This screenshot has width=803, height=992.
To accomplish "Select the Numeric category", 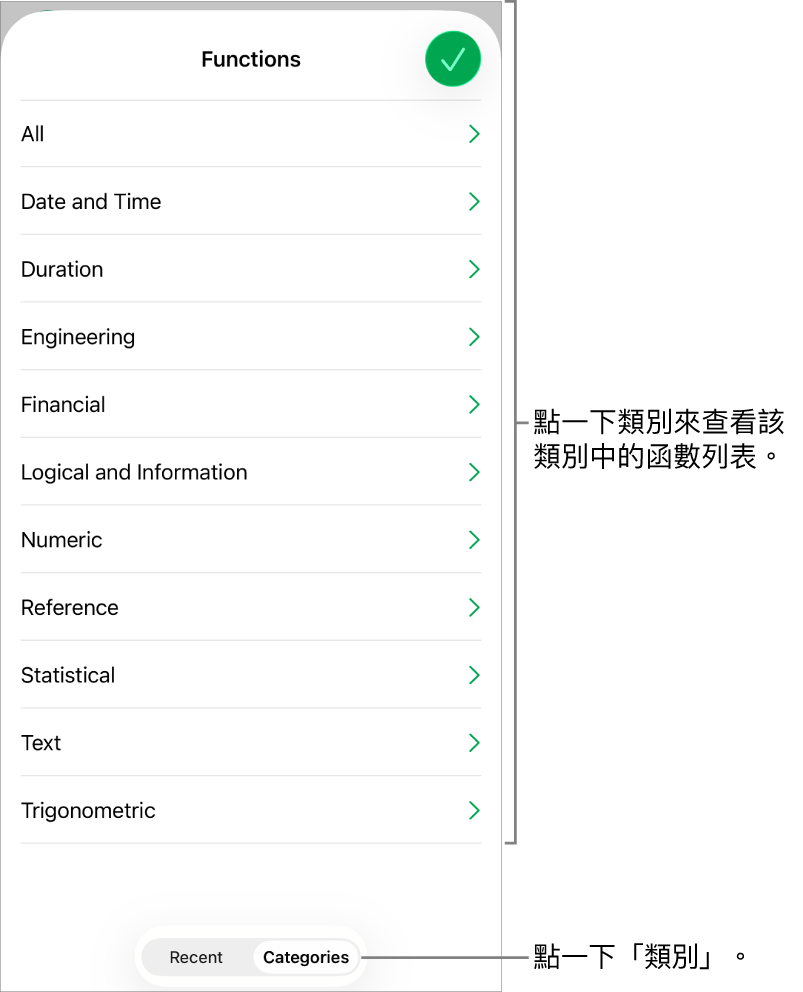I will (x=62, y=540).
